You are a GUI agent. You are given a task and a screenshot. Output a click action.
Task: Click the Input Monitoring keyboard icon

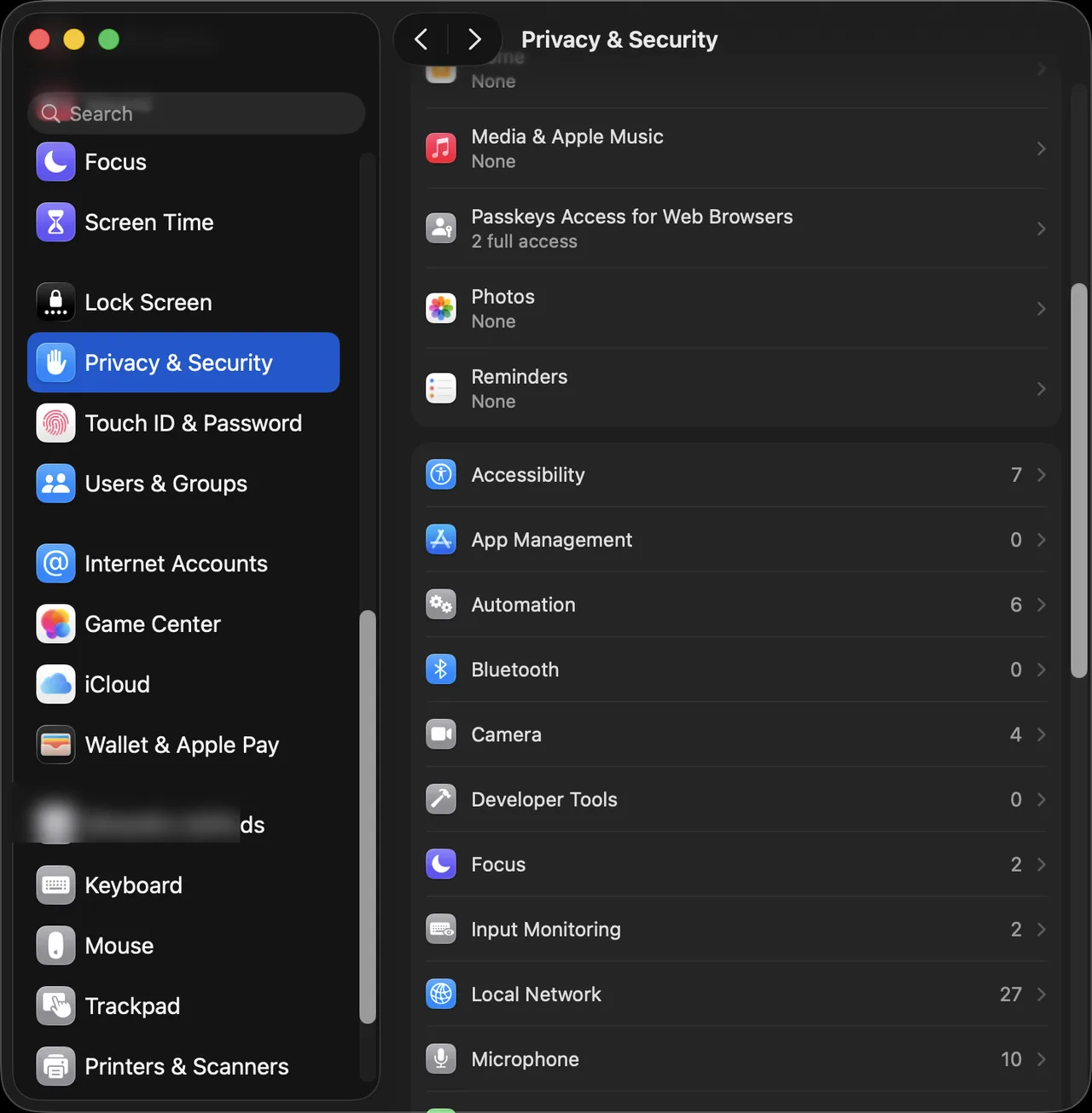click(x=441, y=929)
